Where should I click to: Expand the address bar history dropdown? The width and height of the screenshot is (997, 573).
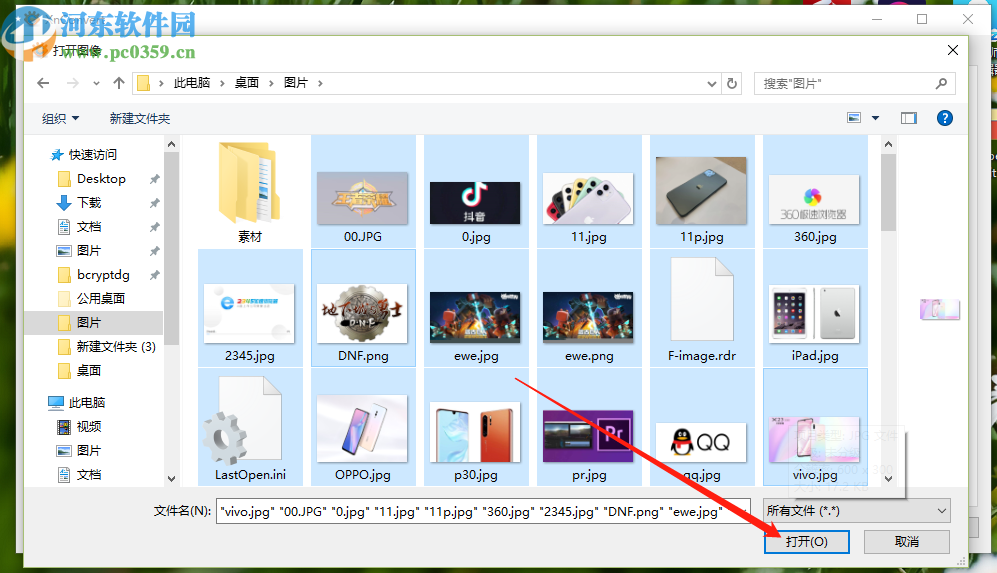click(712, 83)
